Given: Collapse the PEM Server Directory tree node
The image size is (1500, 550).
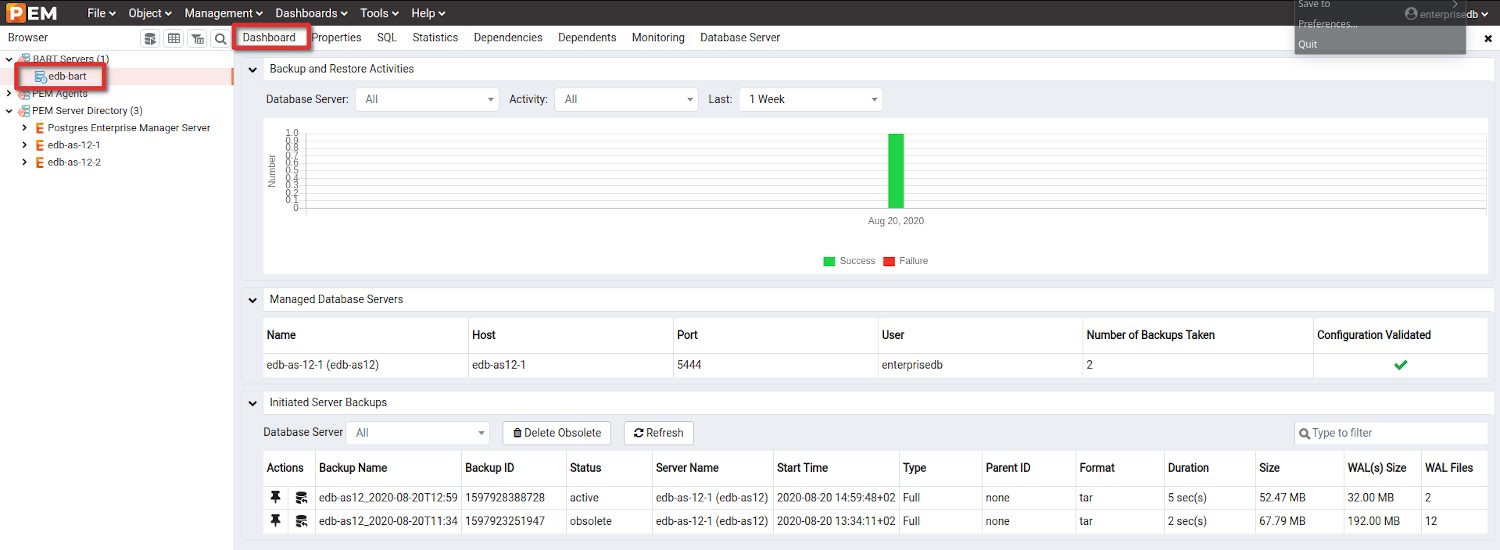Looking at the screenshot, I should [9, 111].
